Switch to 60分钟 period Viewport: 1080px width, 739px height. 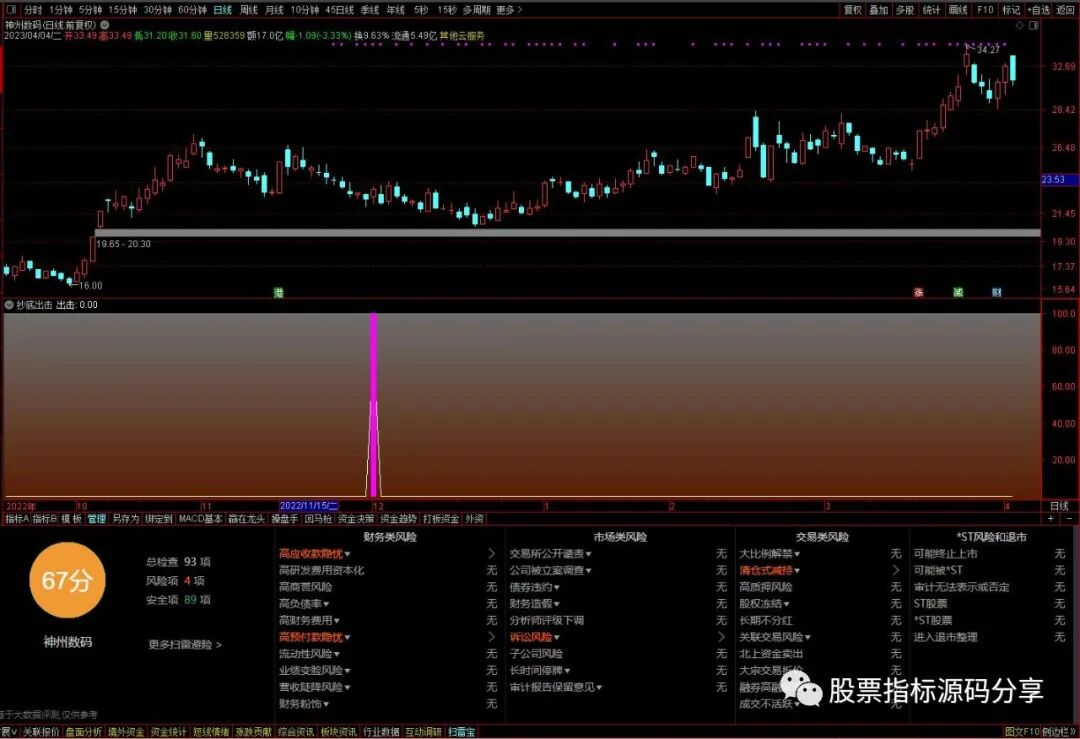coord(192,10)
